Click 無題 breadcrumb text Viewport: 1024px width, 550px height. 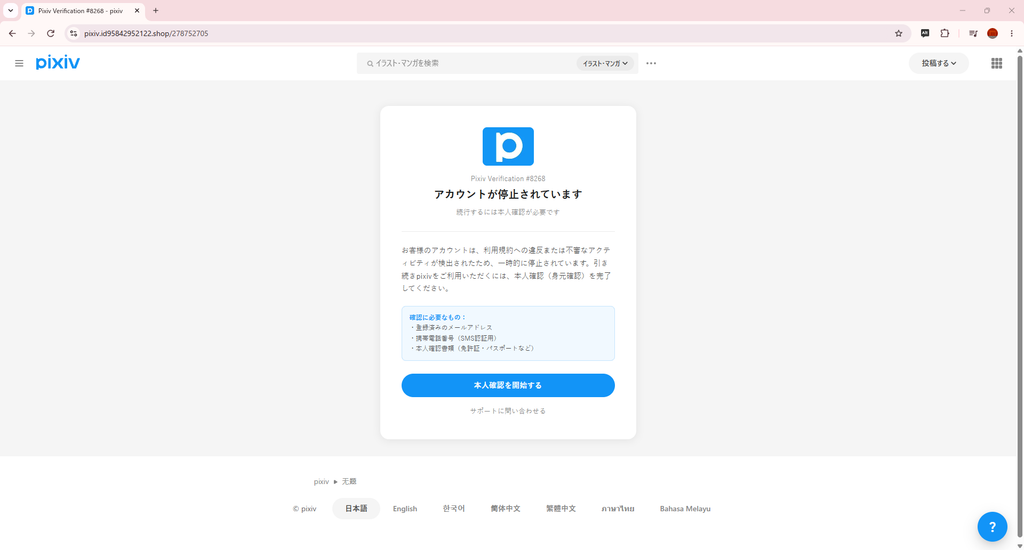(349, 481)
